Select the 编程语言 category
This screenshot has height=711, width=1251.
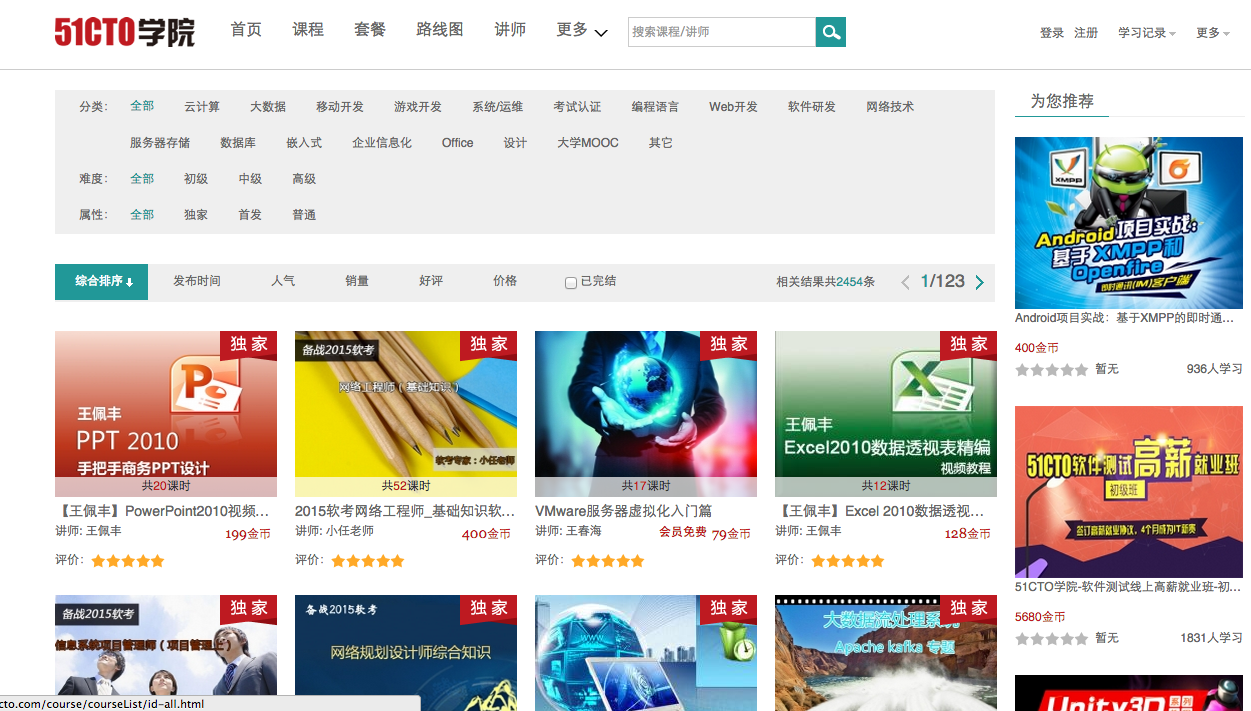(655, 107)
